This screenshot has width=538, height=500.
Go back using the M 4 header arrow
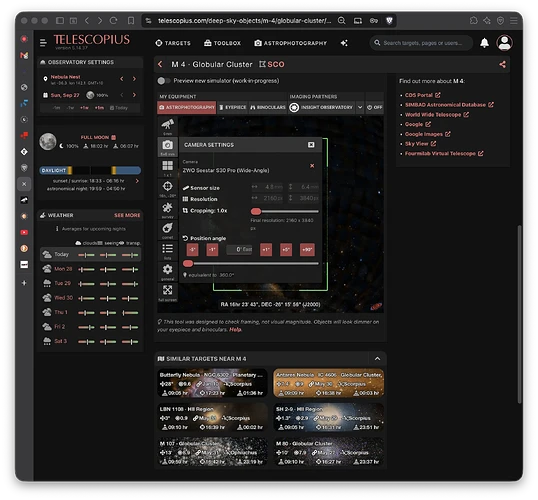coord(160,64)
